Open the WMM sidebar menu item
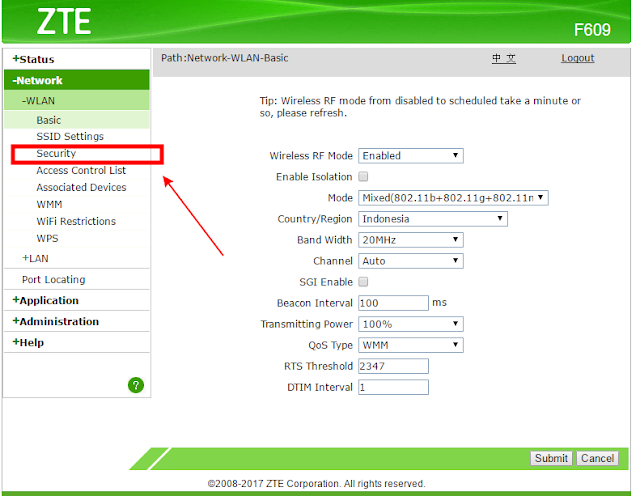Image resolution: width=640 pixels, height=496 pixels. (x=49, y=204)
